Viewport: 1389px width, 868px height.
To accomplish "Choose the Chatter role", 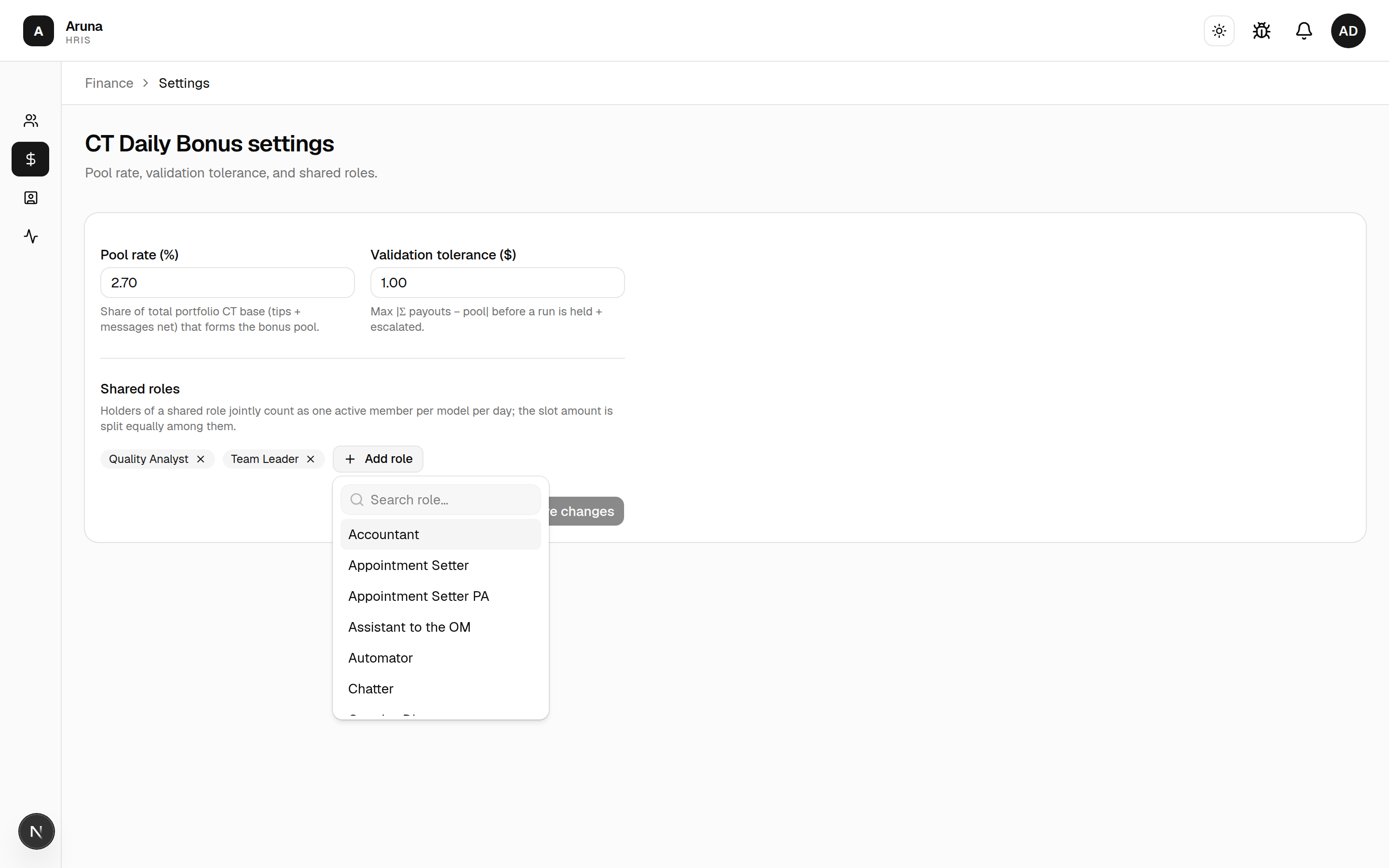I will pyautogui.click(x=441, y=689).
